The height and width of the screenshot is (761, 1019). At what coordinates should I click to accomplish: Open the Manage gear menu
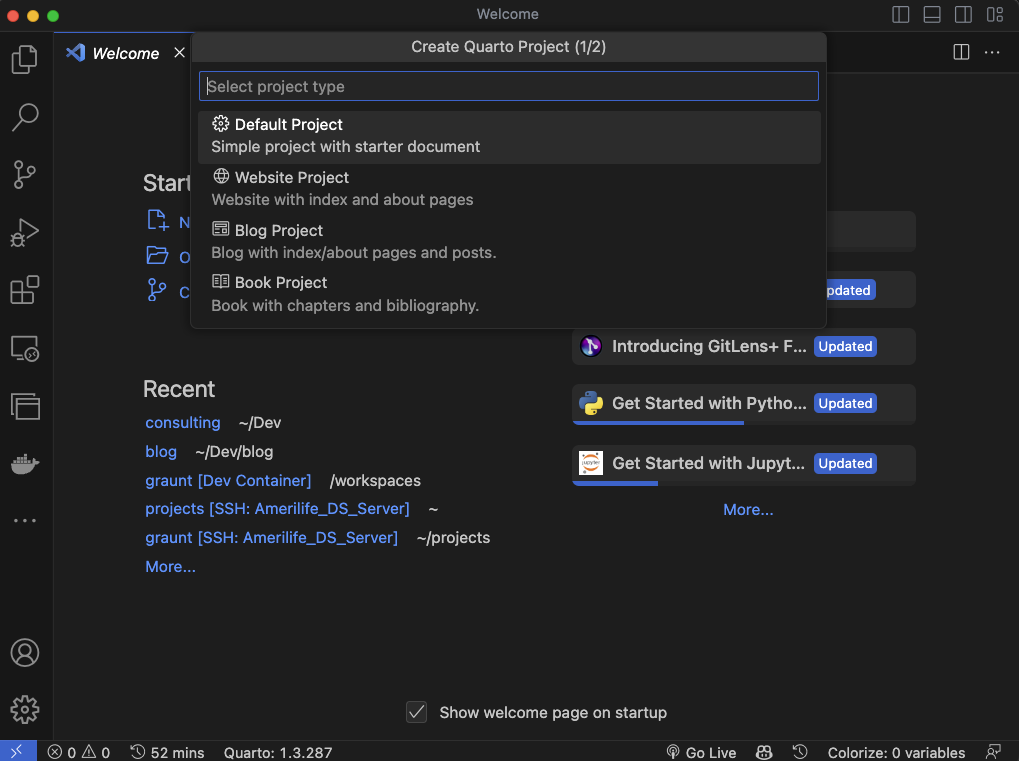pyautogui.click(x=25, y=710)
